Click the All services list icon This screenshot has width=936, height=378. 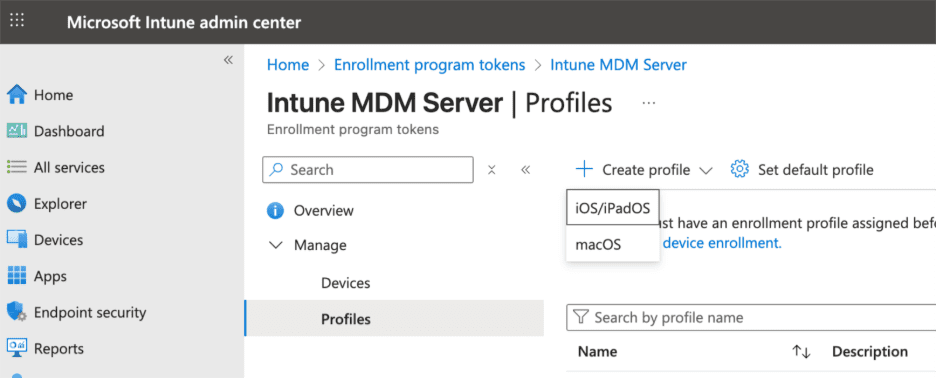coord(17,167)
